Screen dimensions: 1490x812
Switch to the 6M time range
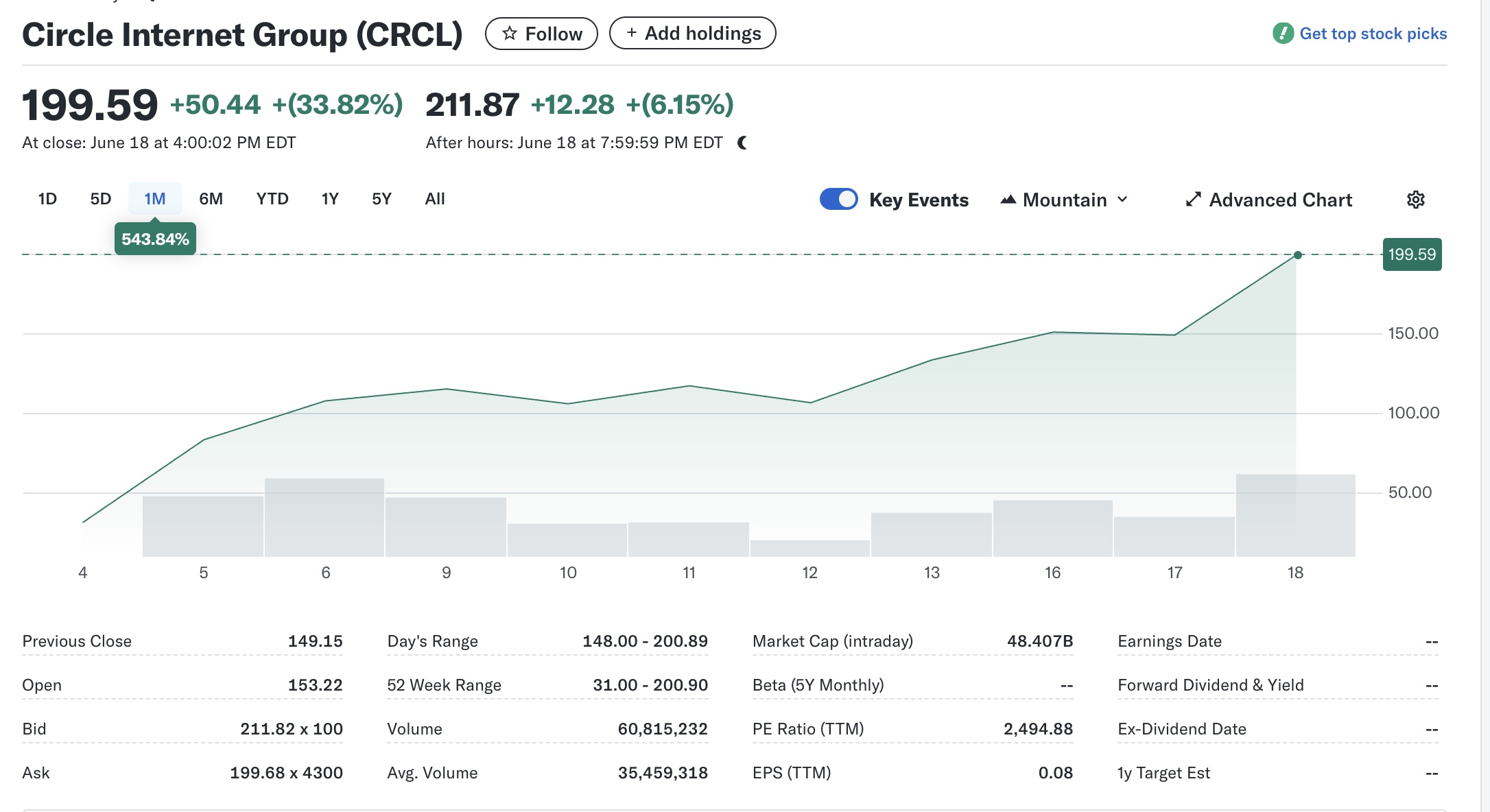(x=211, y=199)
